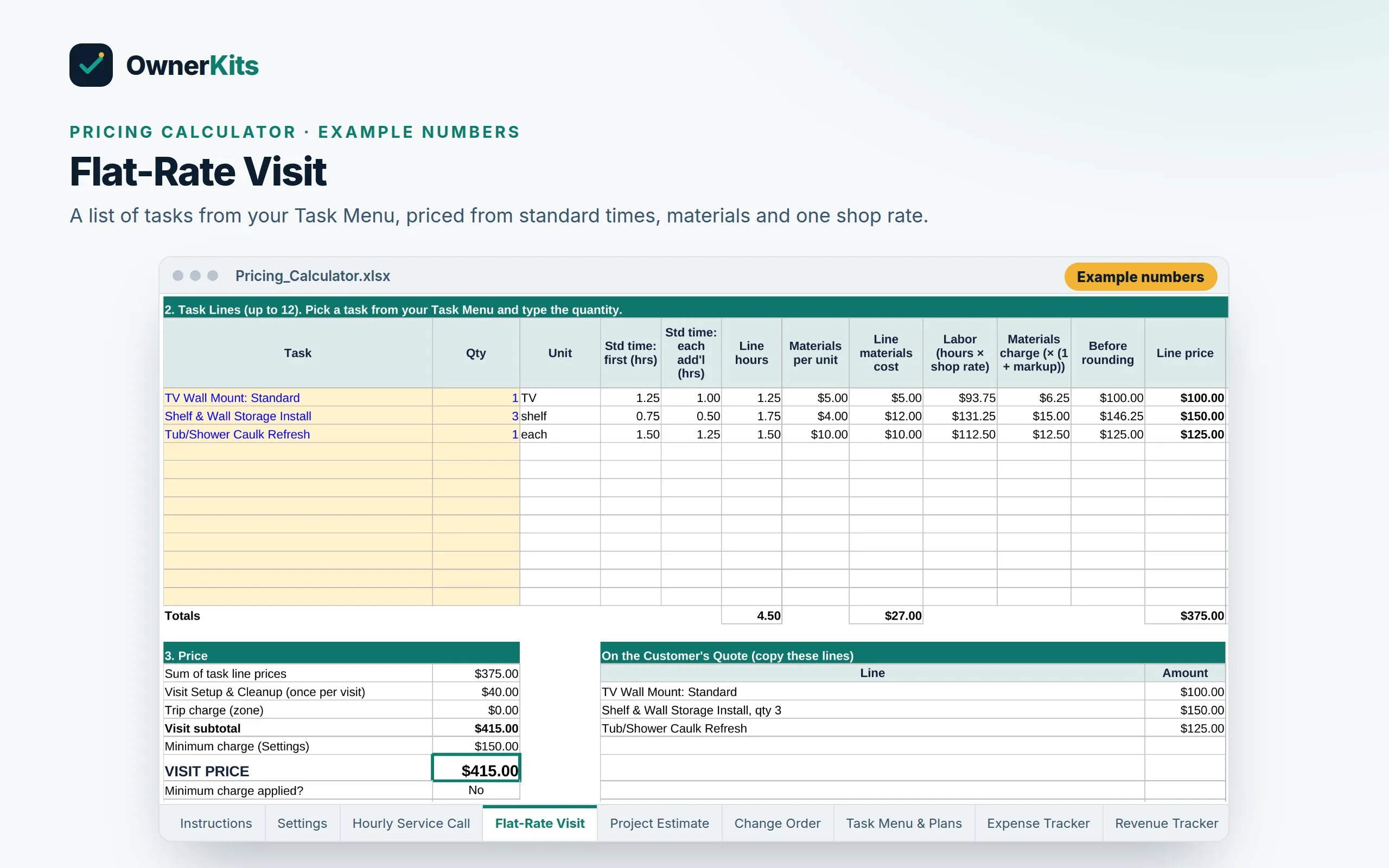Click the Amount column header in quote
Image resolution: width=1389 pixels, height=868 pixels.
pyautogui.click(x=1184, y=673)
